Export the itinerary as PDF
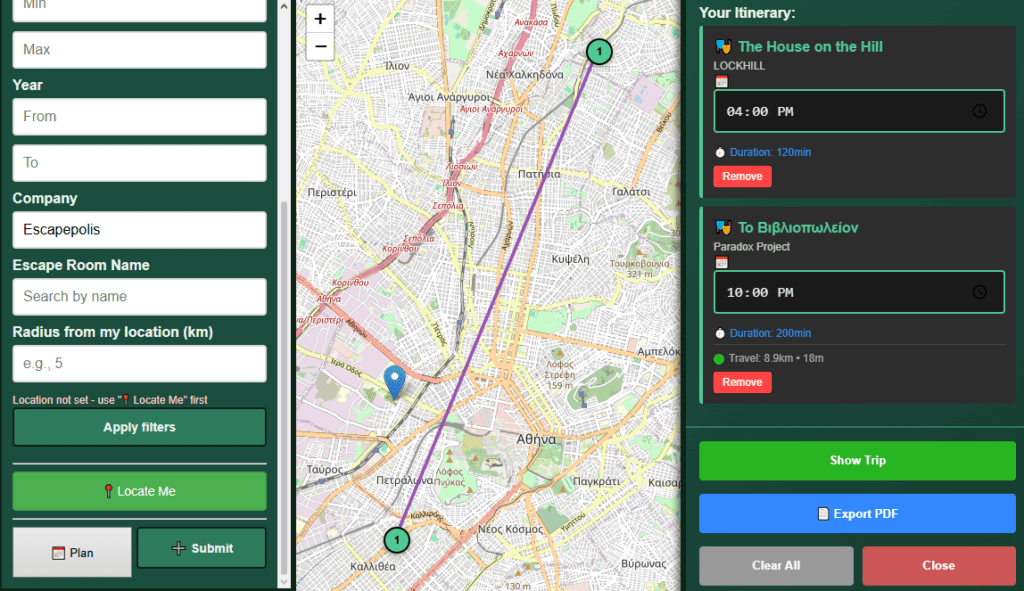The width and height of the screenshot is (1024, 591). pyautogui.click(x=857, y=514)
